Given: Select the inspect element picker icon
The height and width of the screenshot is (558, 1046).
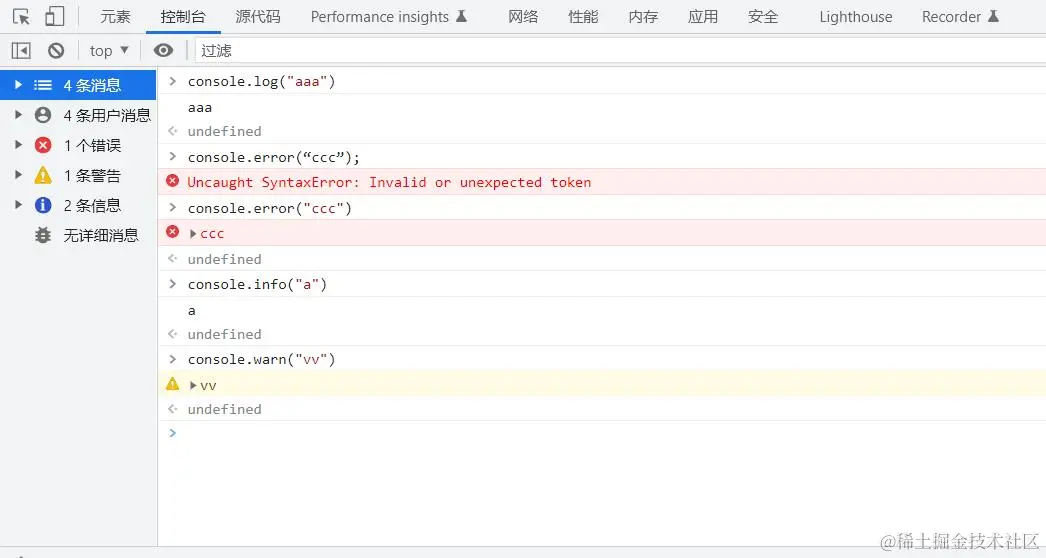Looking at the screenshot, I should [x=21, y=16].
